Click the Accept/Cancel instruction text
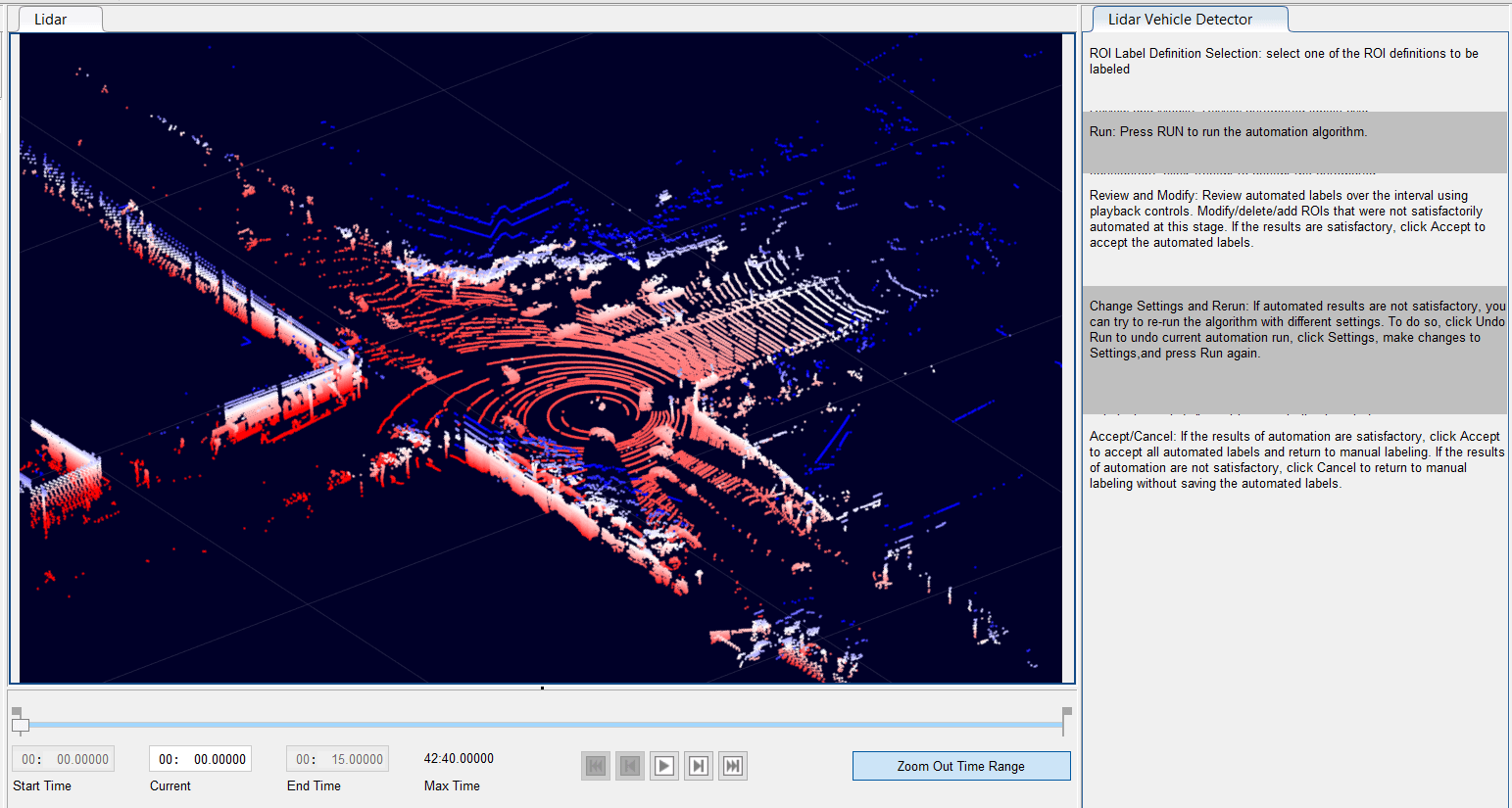Image resolution: width=1512 pixels, height=808 pixels. click(x=1293, y=459)
